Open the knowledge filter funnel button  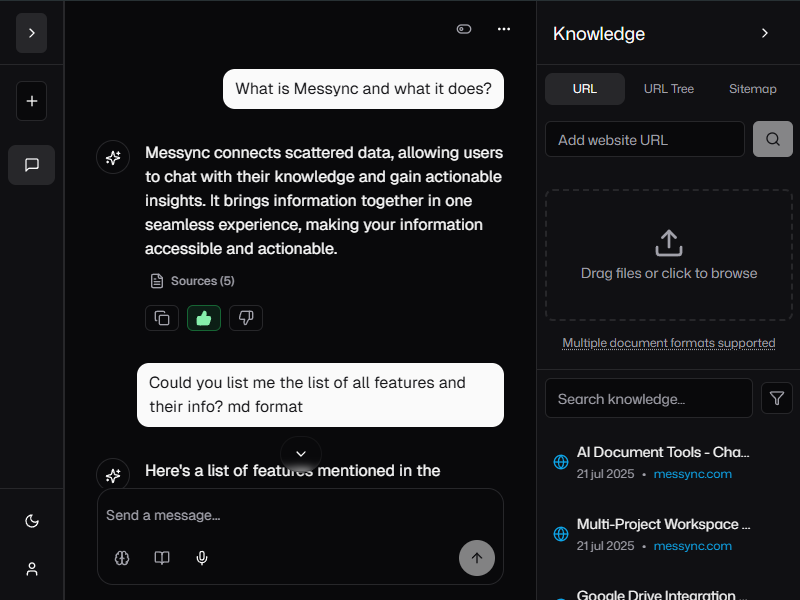click(777, 398)
